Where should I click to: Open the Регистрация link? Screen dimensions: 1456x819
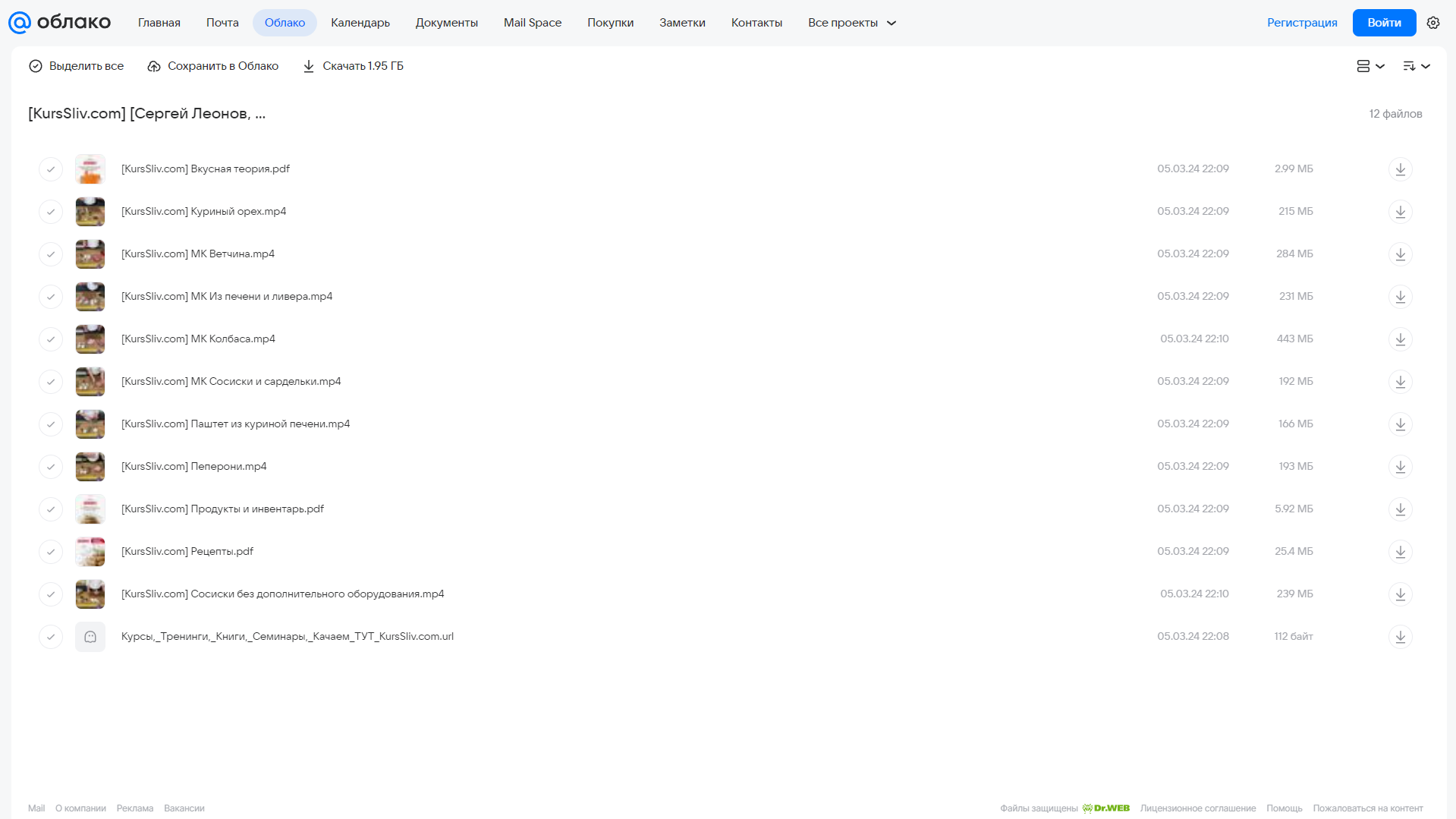(1302, 23)
